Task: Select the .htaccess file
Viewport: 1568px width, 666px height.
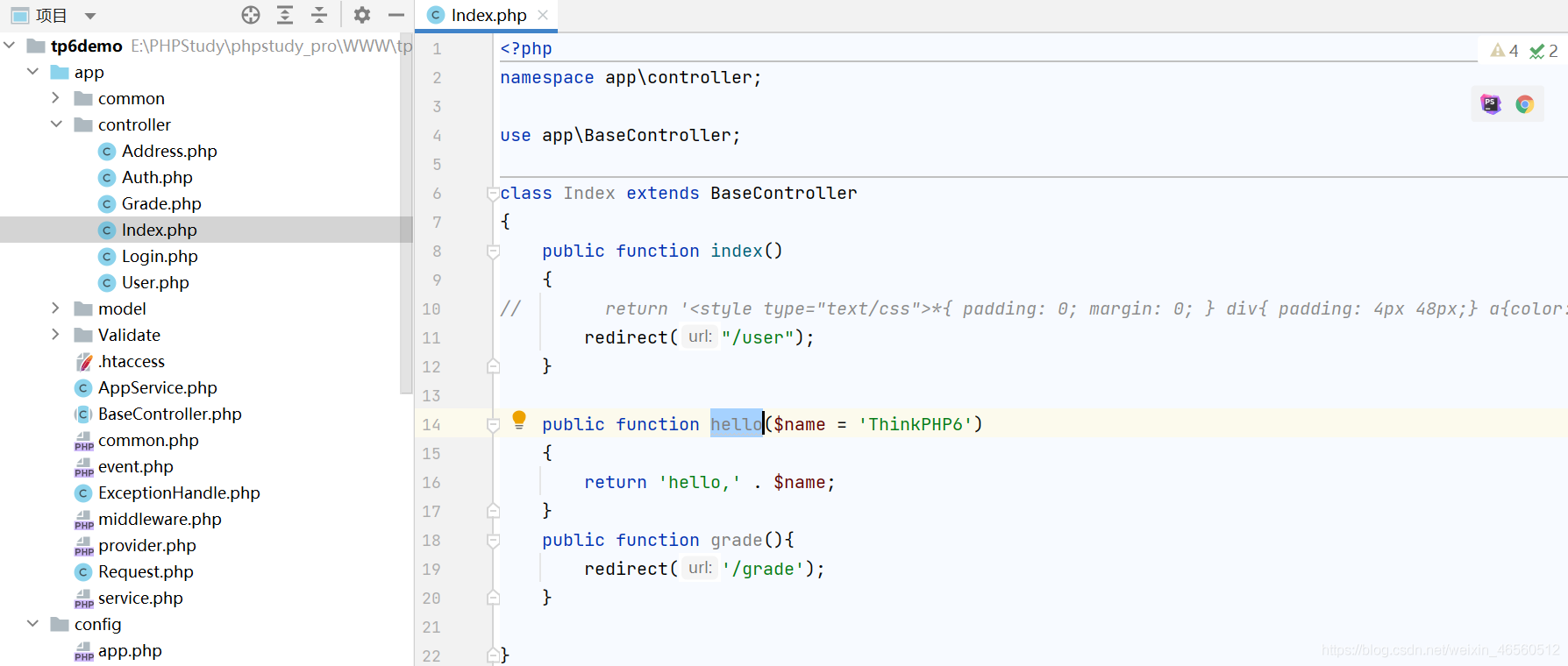Action: [x=132, y=361]
